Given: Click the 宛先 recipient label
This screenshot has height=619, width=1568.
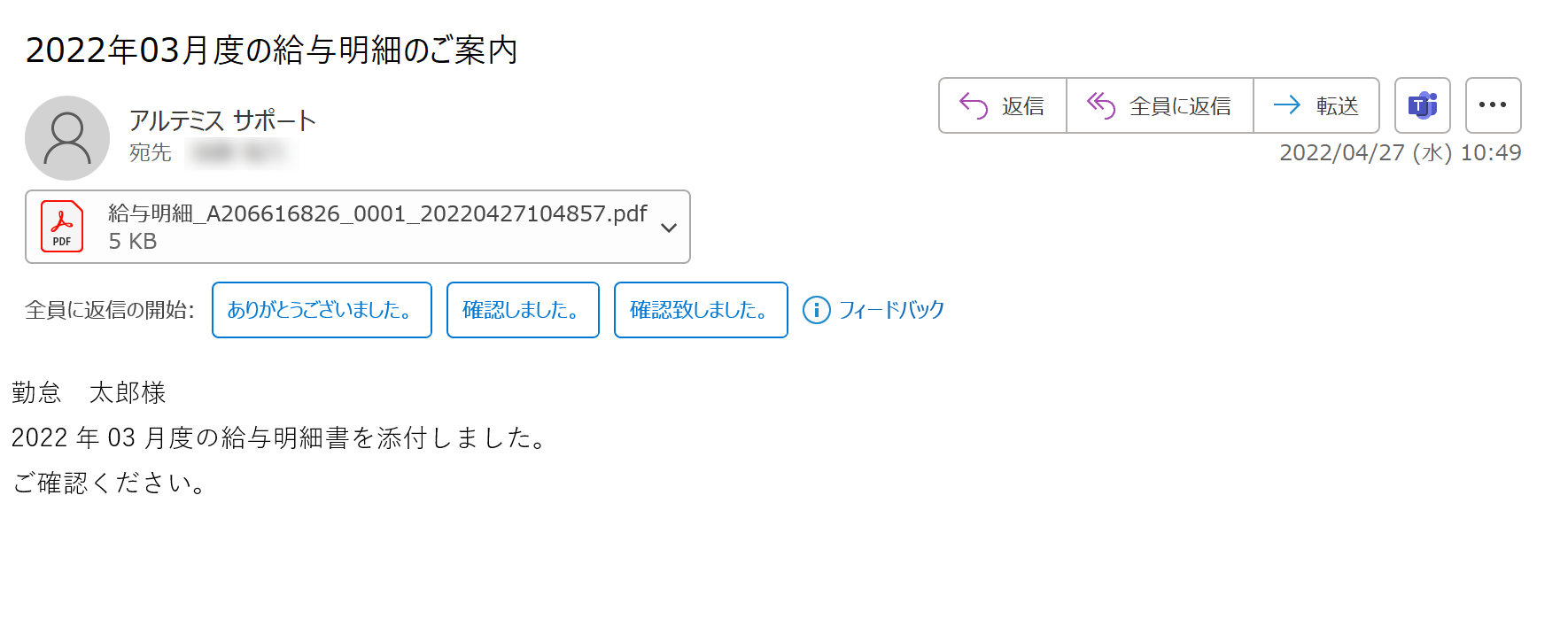Looking at the screenshot, I should pyautogui.click(x=151, y=153).
